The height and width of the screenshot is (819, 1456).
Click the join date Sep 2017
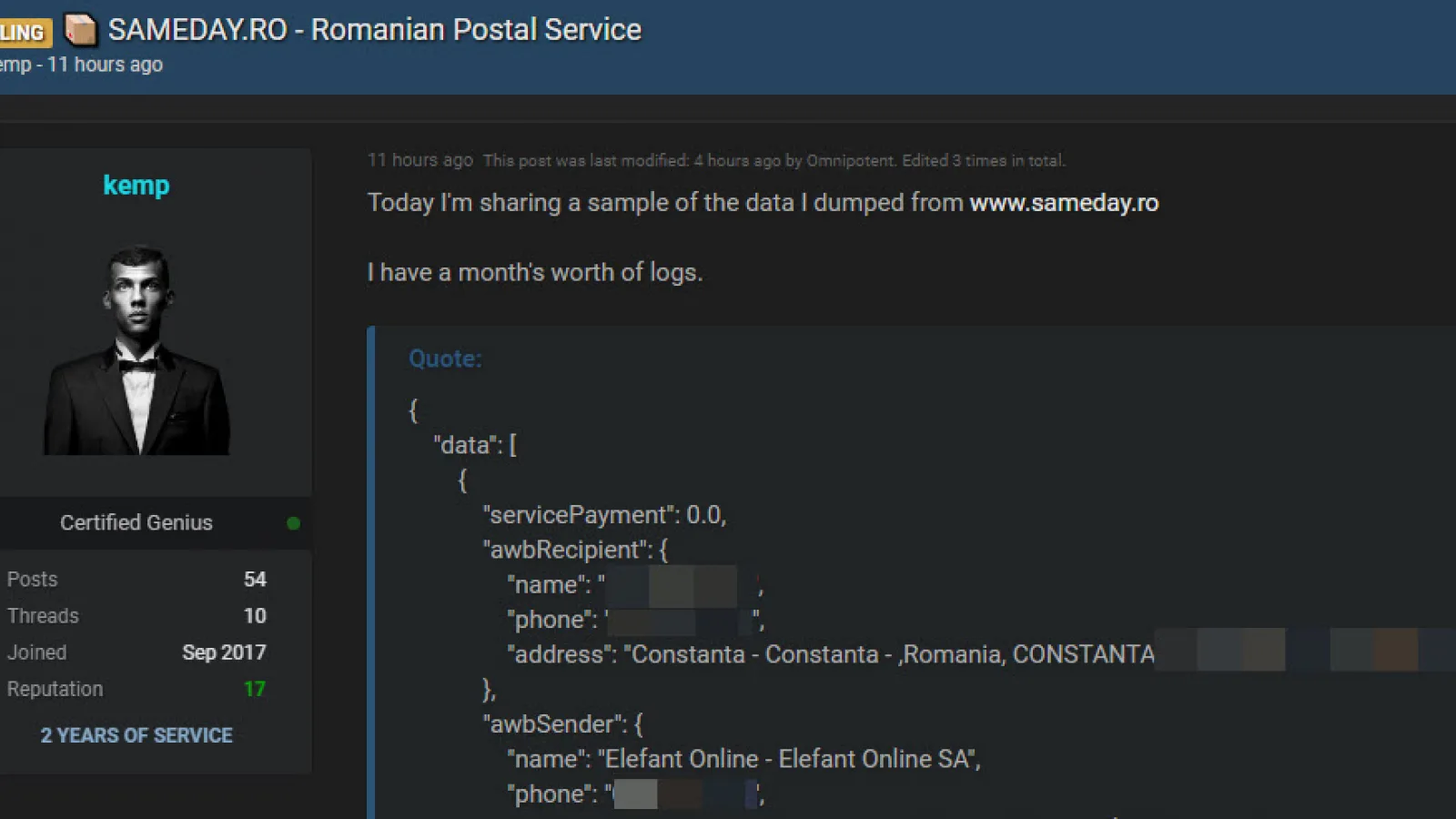point(224,652)
